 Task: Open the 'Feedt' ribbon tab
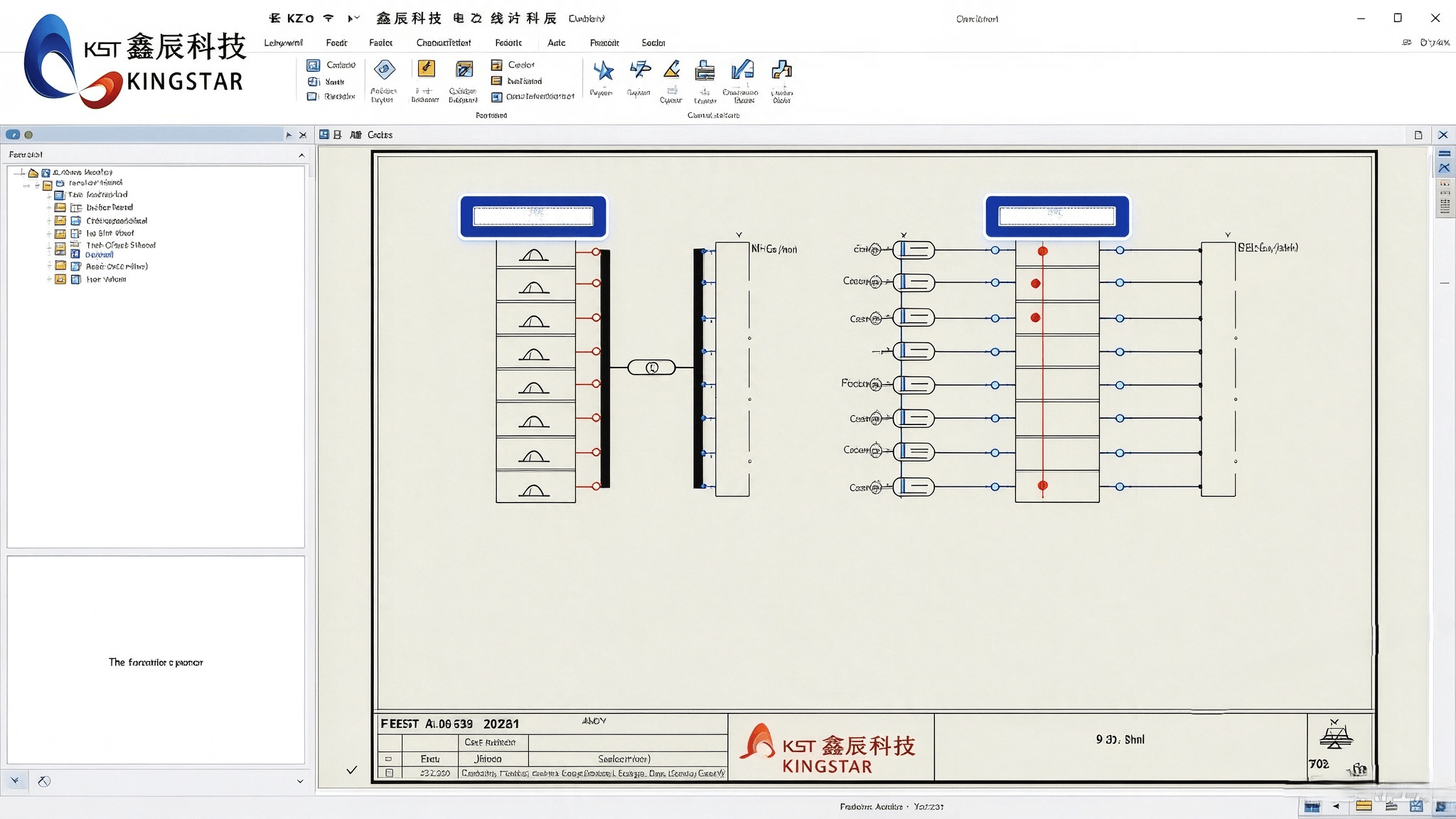[x=336, y=43]
